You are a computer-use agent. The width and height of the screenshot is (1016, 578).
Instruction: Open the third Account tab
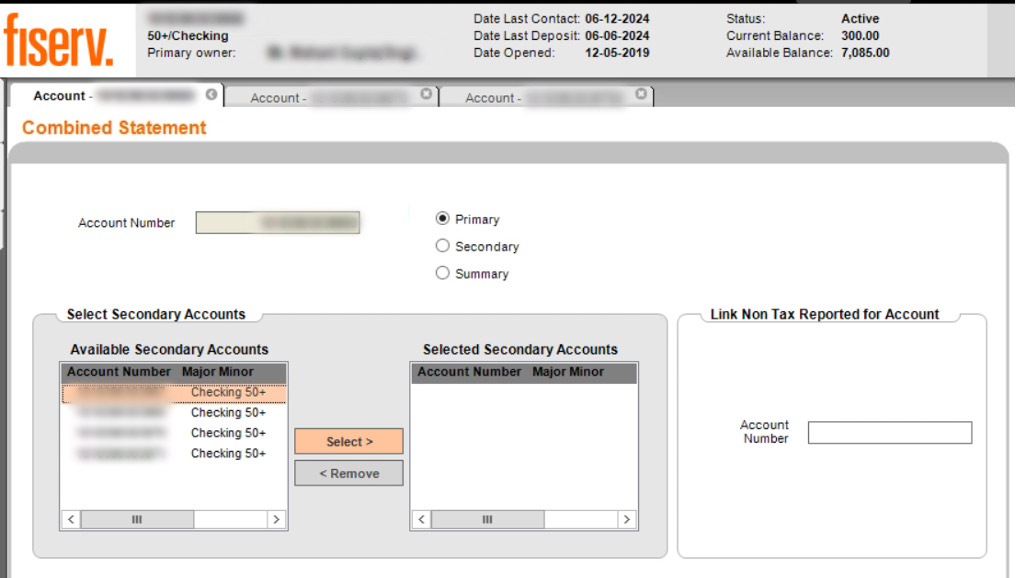[x=535, y=97]
